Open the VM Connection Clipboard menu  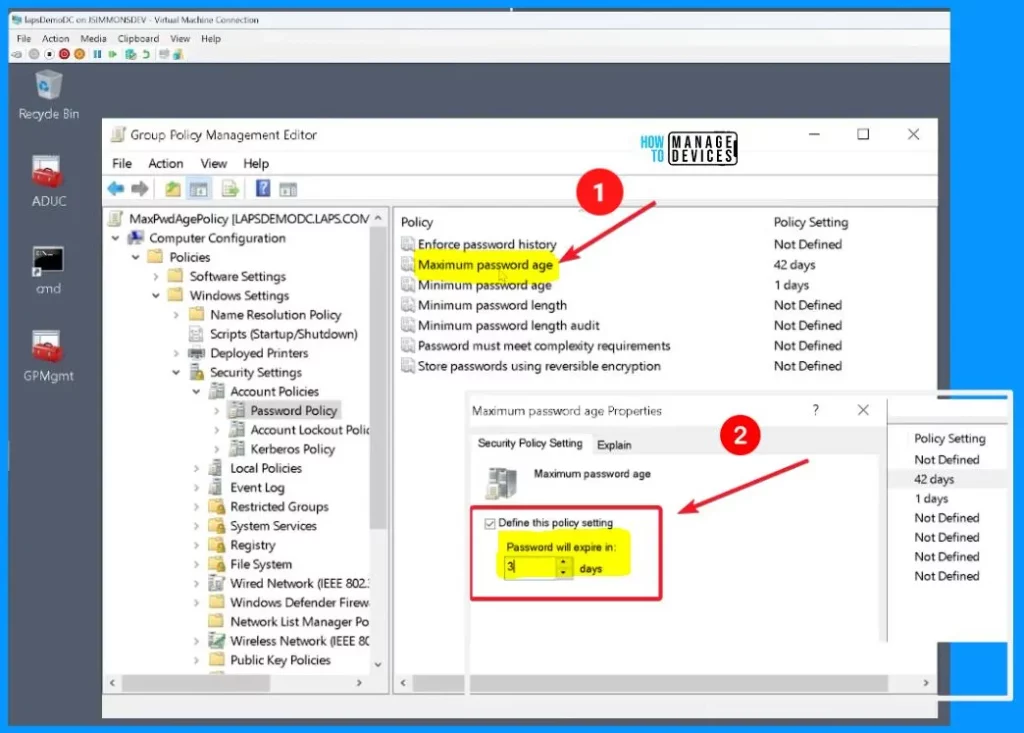(x=138, y=39)
